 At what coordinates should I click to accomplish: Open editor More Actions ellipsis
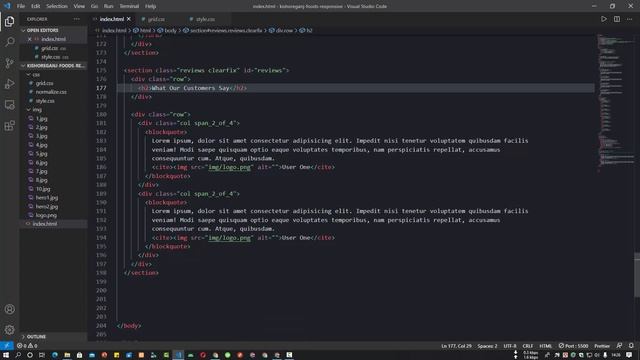click(629, 19)
